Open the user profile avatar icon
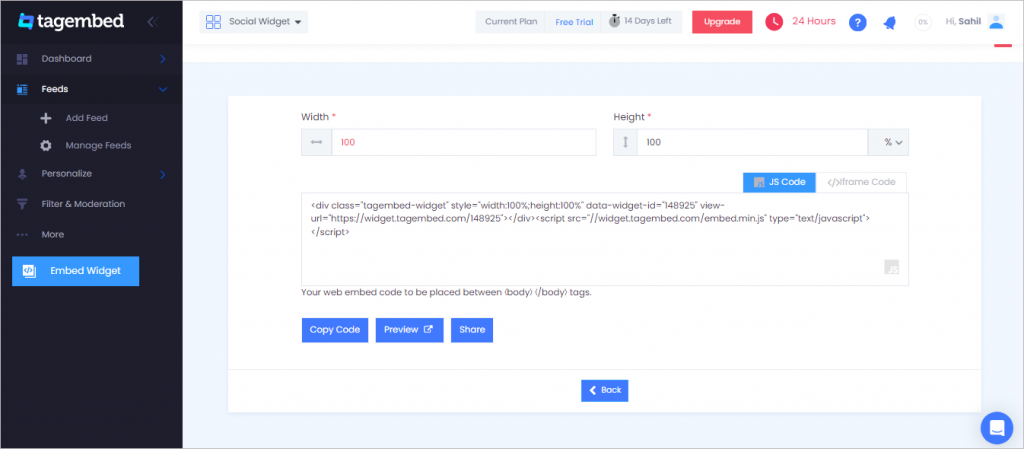The width and height of the screenshot is (1024, 449). click(x=996, y=22)
